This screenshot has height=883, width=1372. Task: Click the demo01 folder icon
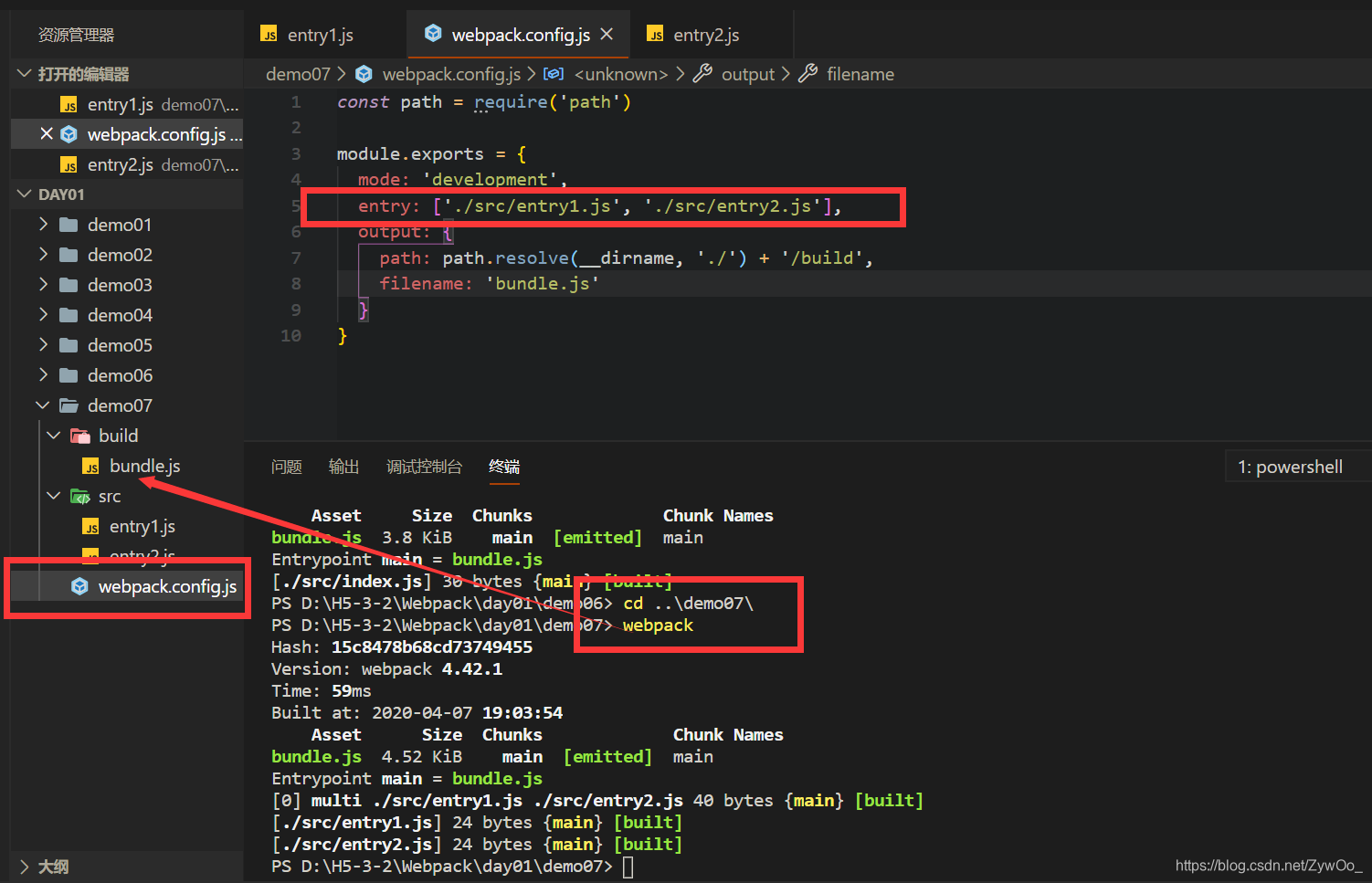click(x=69, y=225)
